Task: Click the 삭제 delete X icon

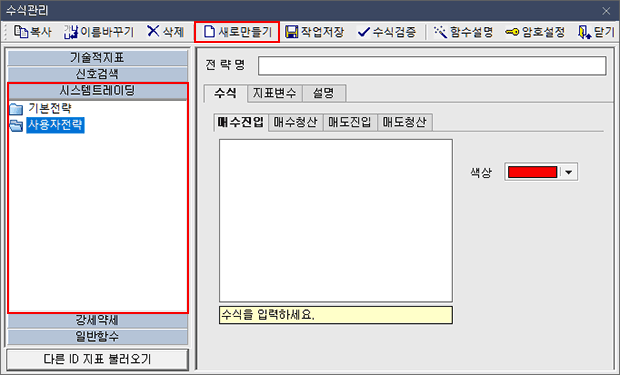Action: click(153, 31)
